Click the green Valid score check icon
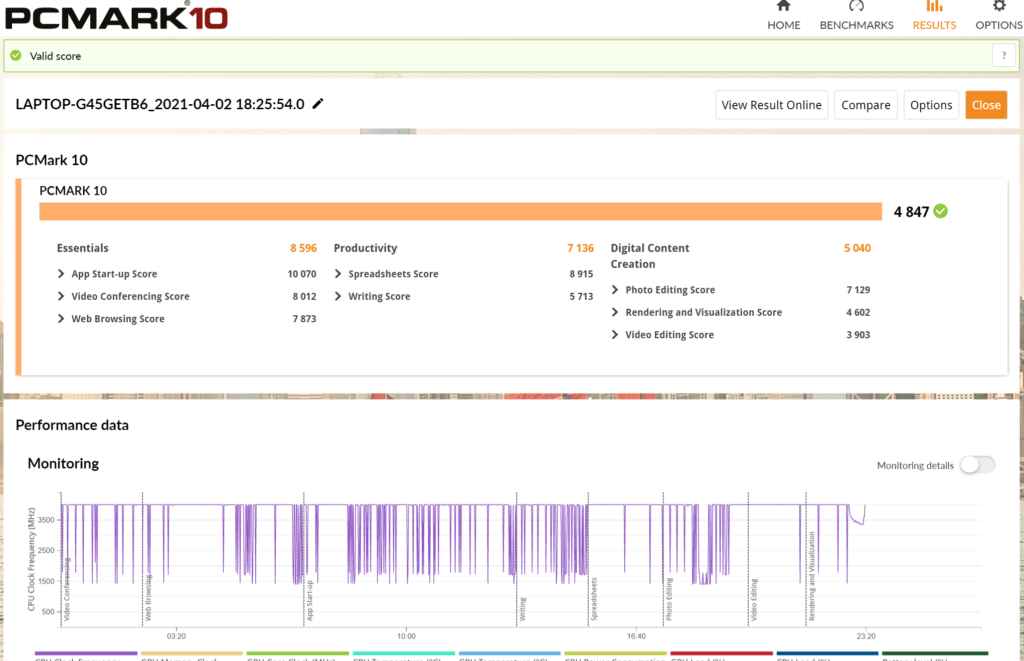Viewport: 1024px width, 661px height. [x=16, y=56]
